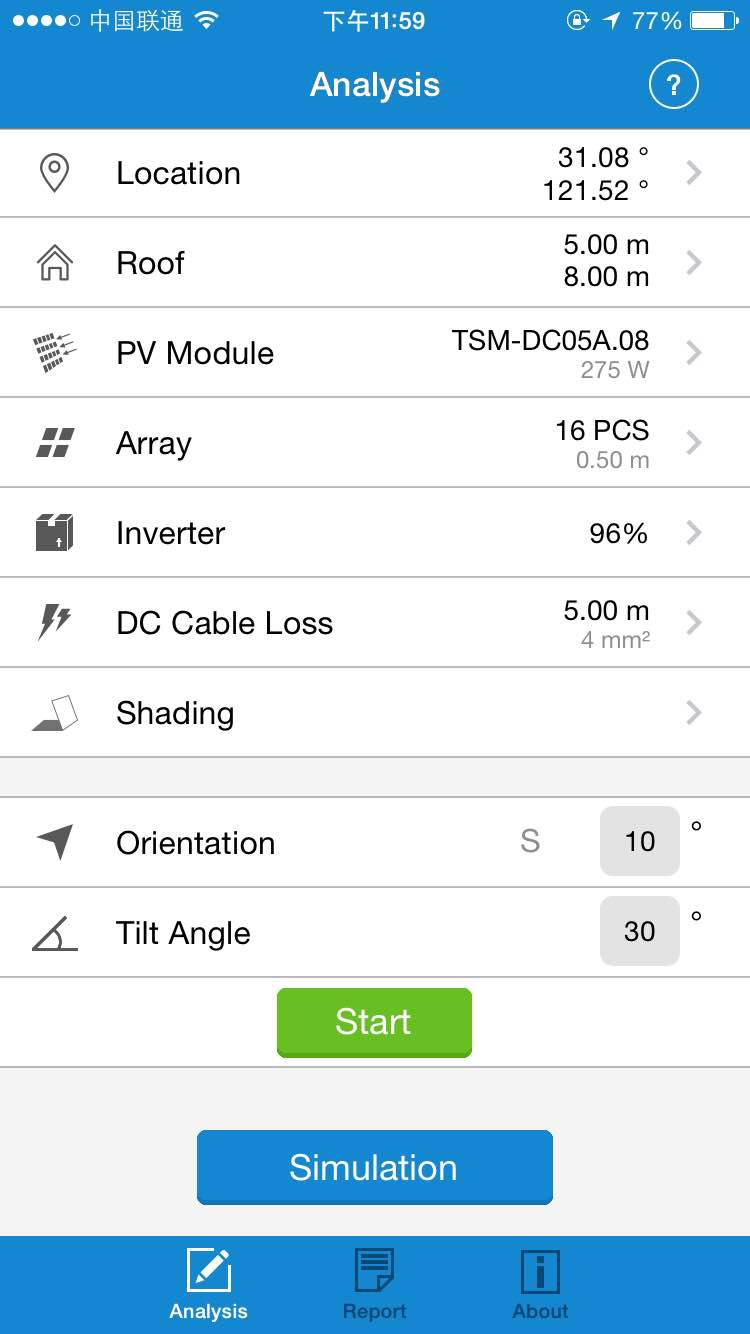Tap the PV Module solar panel icon

54,353
